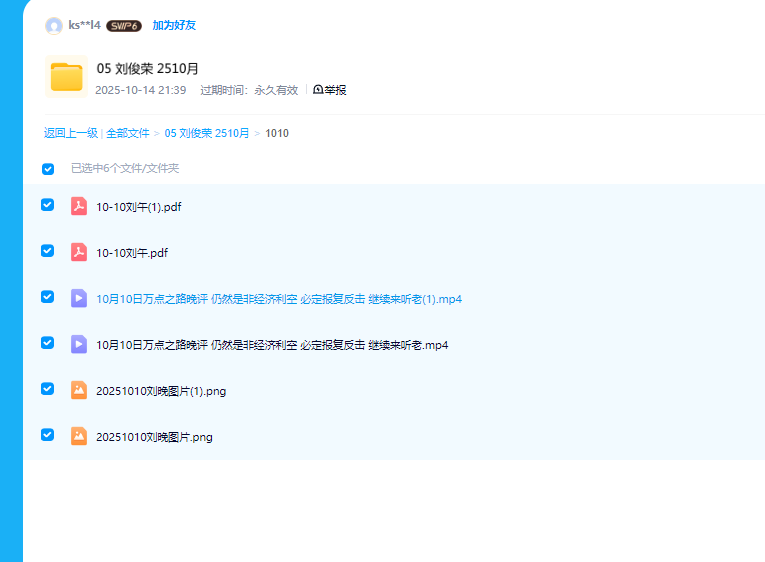Click the PDF icon for 10-10刘午.pdf
Viewport: 765px width, 562px height.
pos(79,253)
